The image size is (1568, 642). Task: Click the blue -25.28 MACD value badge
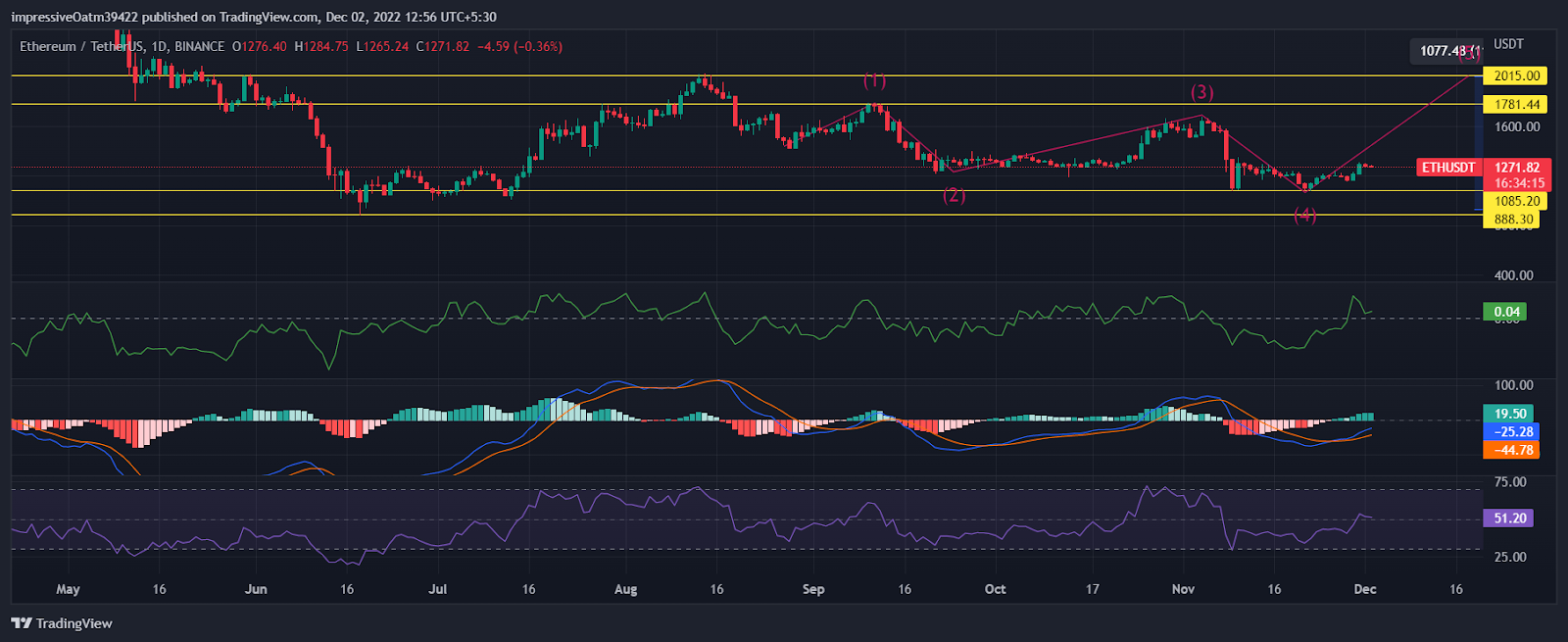tap(1510, 431)
